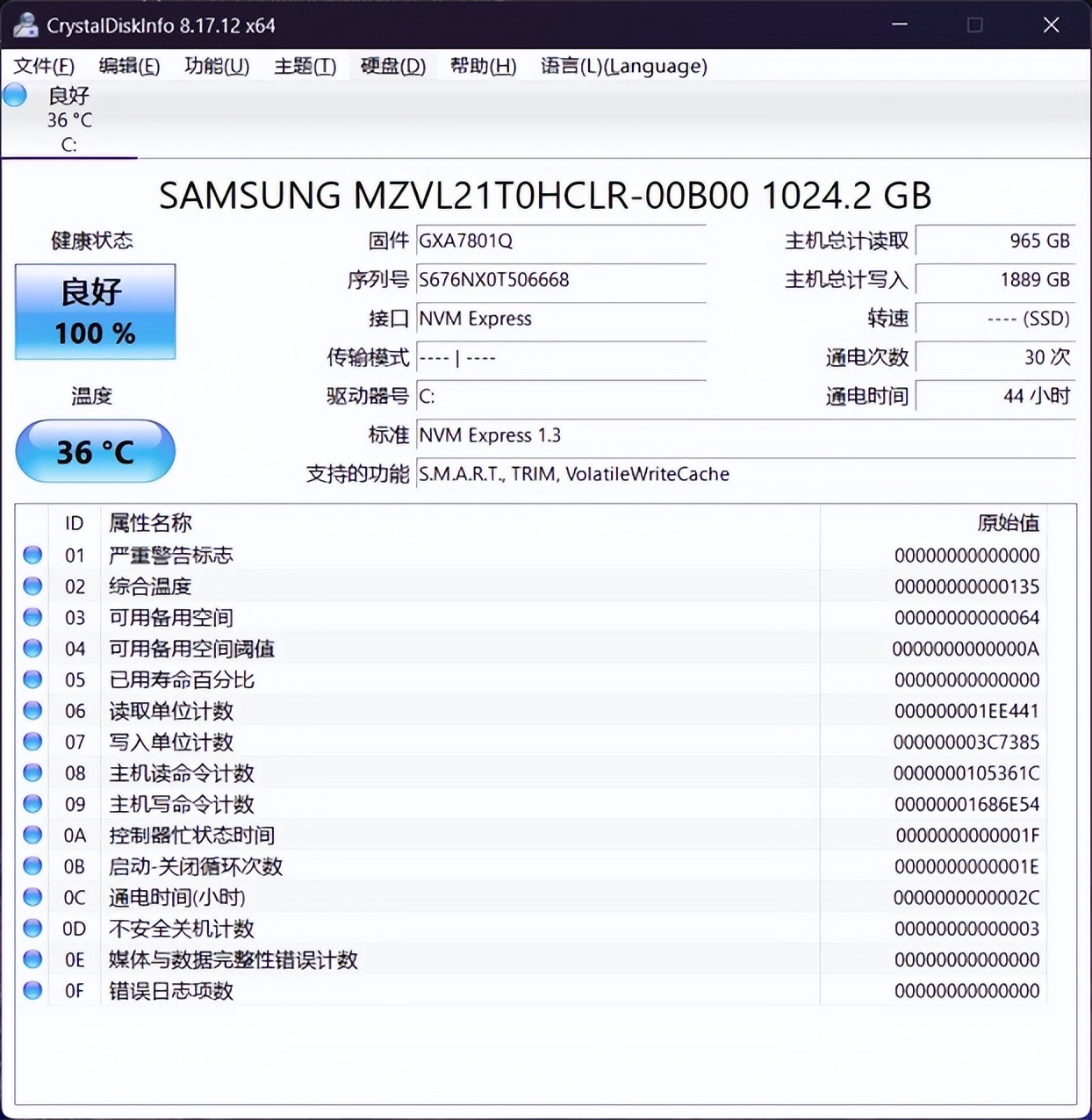Click the status icon for attribute 03

32,617
